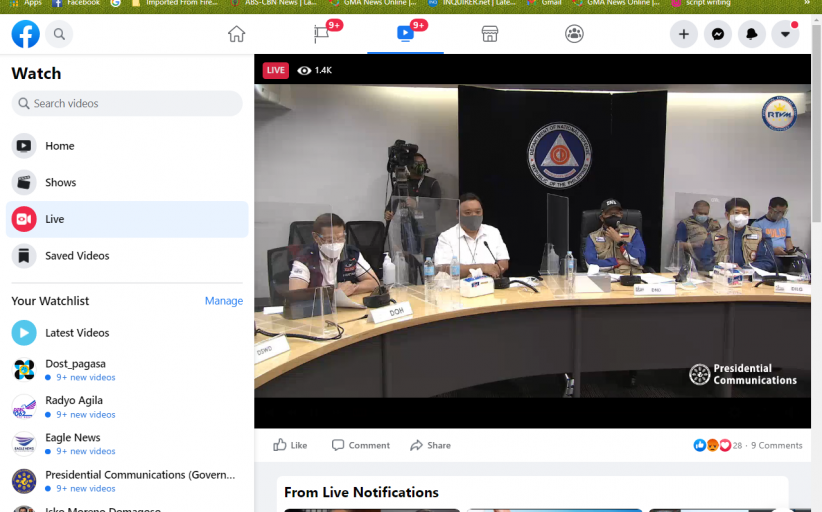
Task: Open the notifications bell
Action: coord(752,34)
